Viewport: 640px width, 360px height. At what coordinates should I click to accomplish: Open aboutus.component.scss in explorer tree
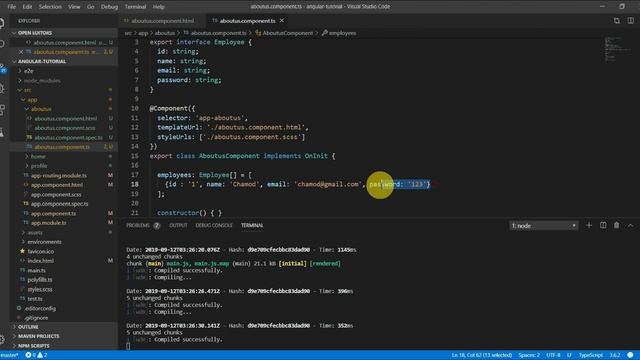coord(64,128)
